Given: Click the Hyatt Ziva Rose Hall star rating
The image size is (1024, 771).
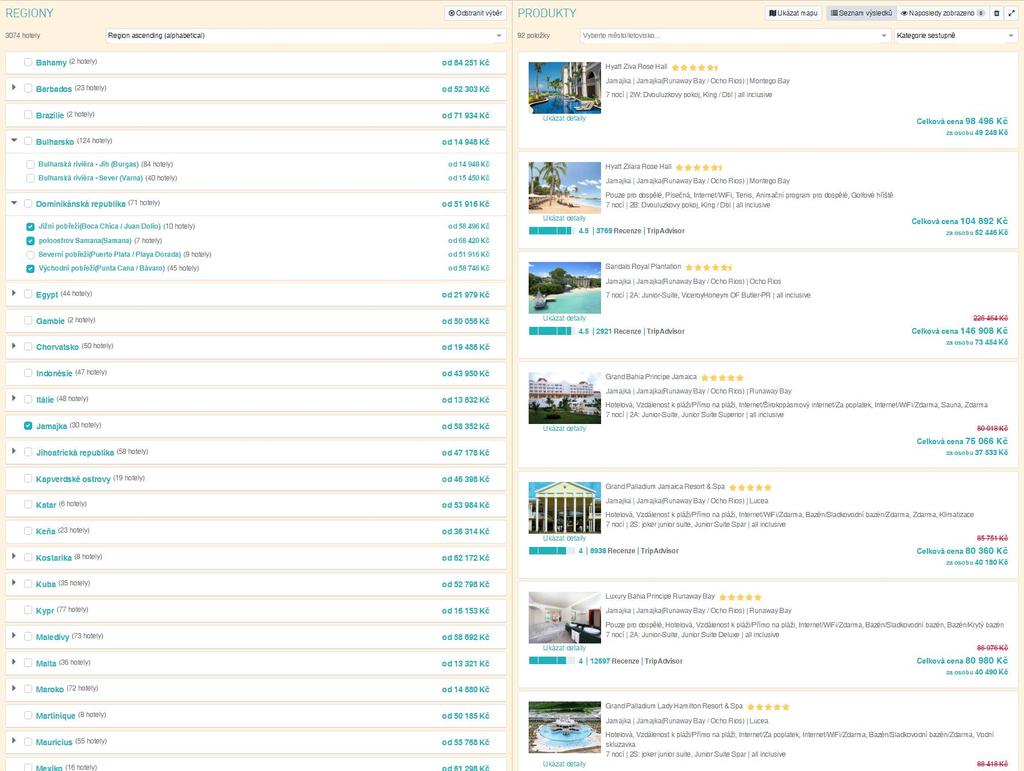Looking at the screenshot, I should (x=695, y=67).
